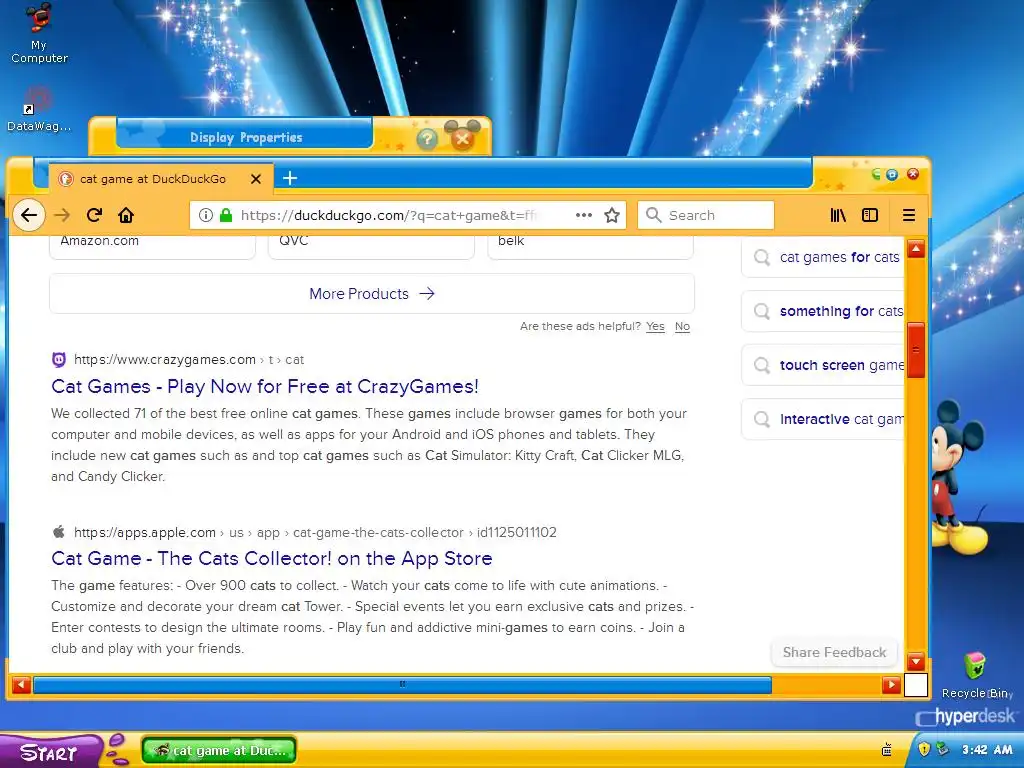The width and height of the screenshot is (1024, 768).
Task: Minimize the browser window green button
Action: [876, 174]
